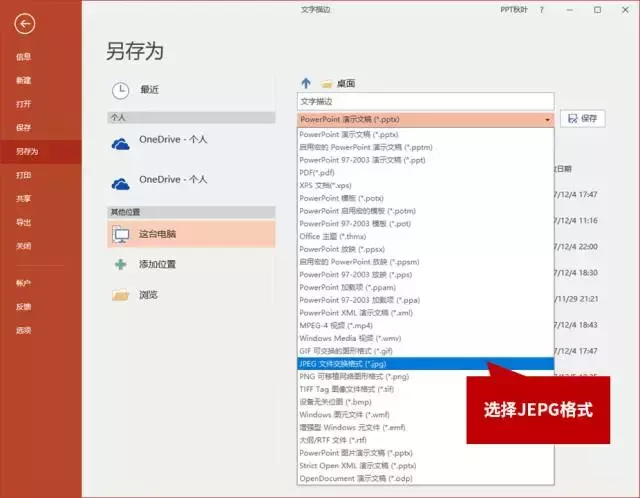
Task: Click the Browse folder icon
Action: pyautogui.click(x=121, y=295)
